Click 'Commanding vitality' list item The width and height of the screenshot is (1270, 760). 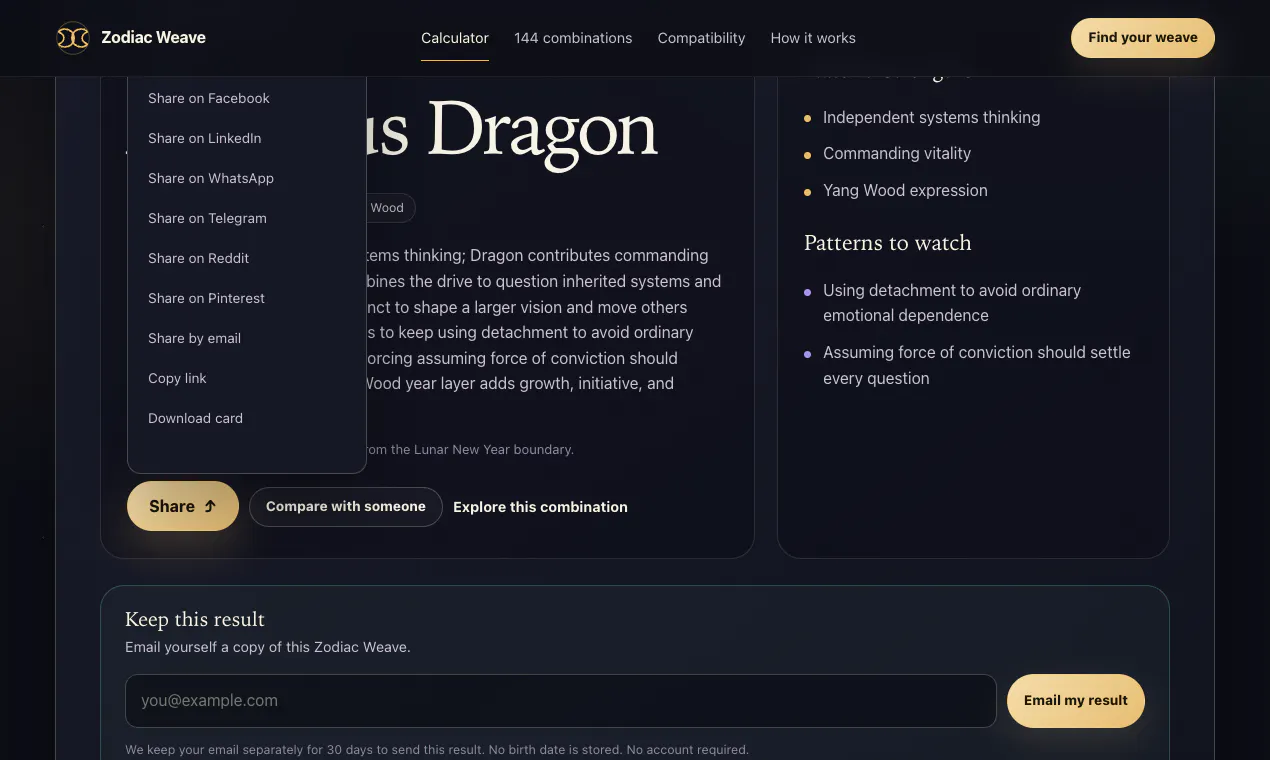pyautogui.click(x=897, y=153)
